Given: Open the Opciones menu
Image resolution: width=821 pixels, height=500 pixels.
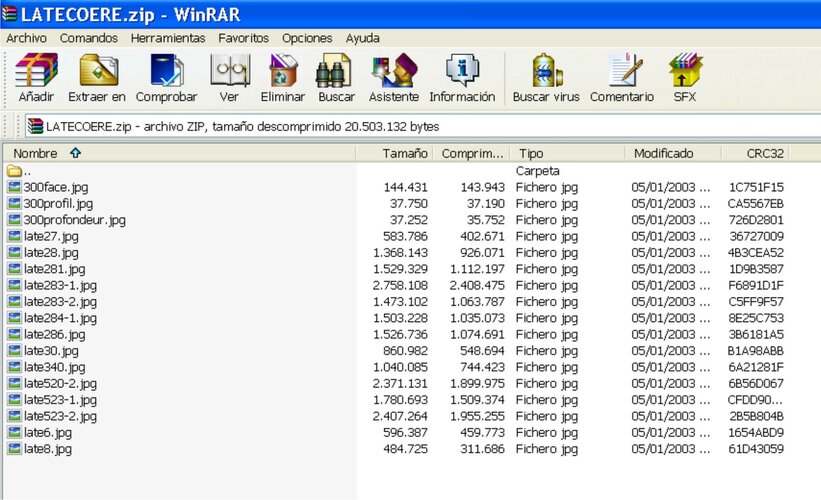Looking at the screenshot, I should [x=307, y=38].
